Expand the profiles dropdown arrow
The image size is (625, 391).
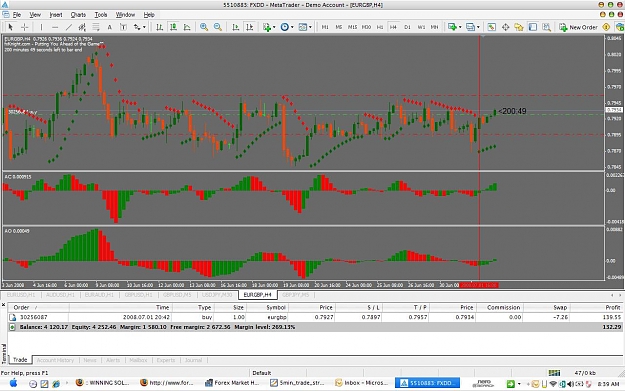coord(460,27)
